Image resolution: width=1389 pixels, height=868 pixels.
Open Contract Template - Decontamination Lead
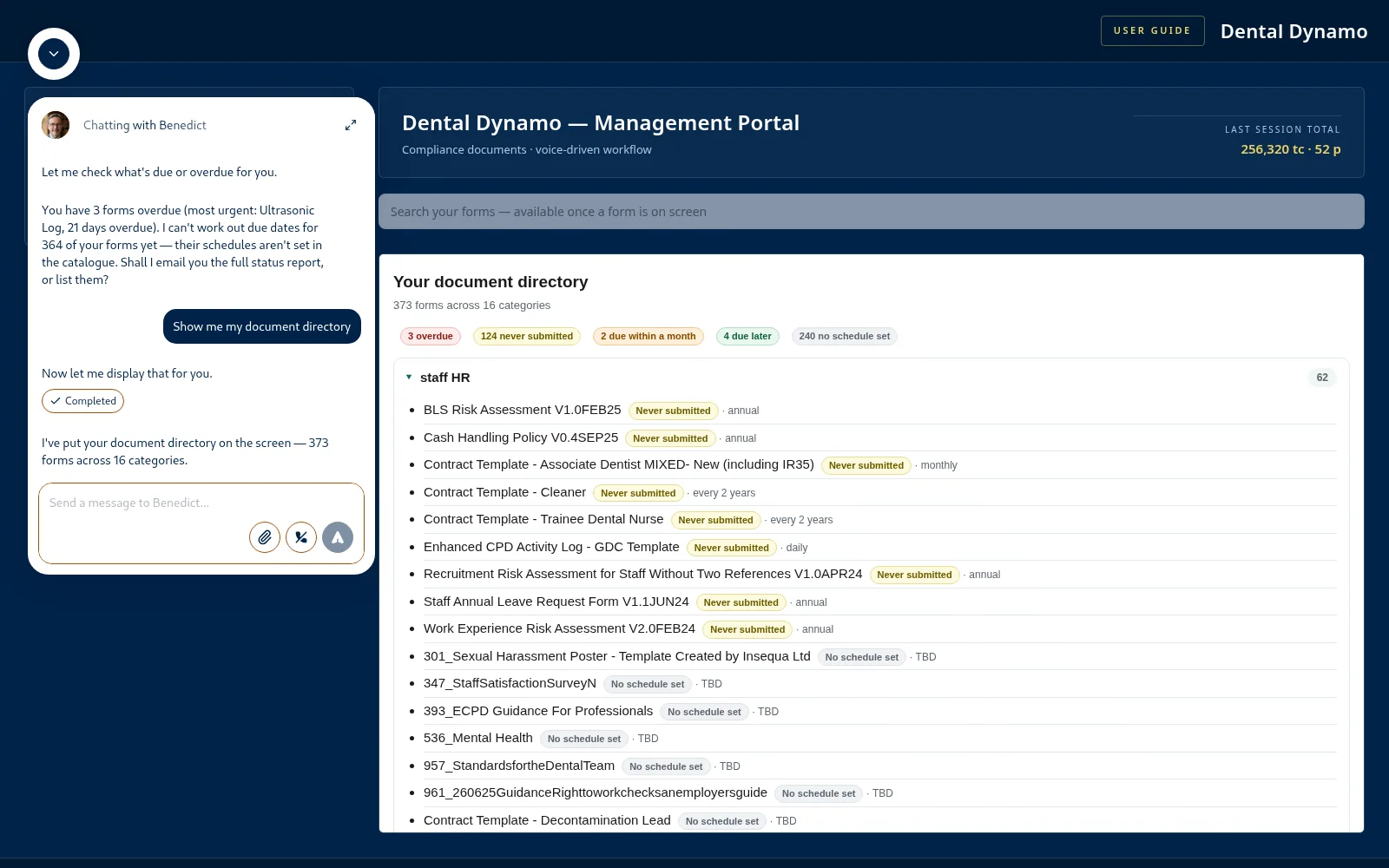pyautogui.click(x=547, y=820)
